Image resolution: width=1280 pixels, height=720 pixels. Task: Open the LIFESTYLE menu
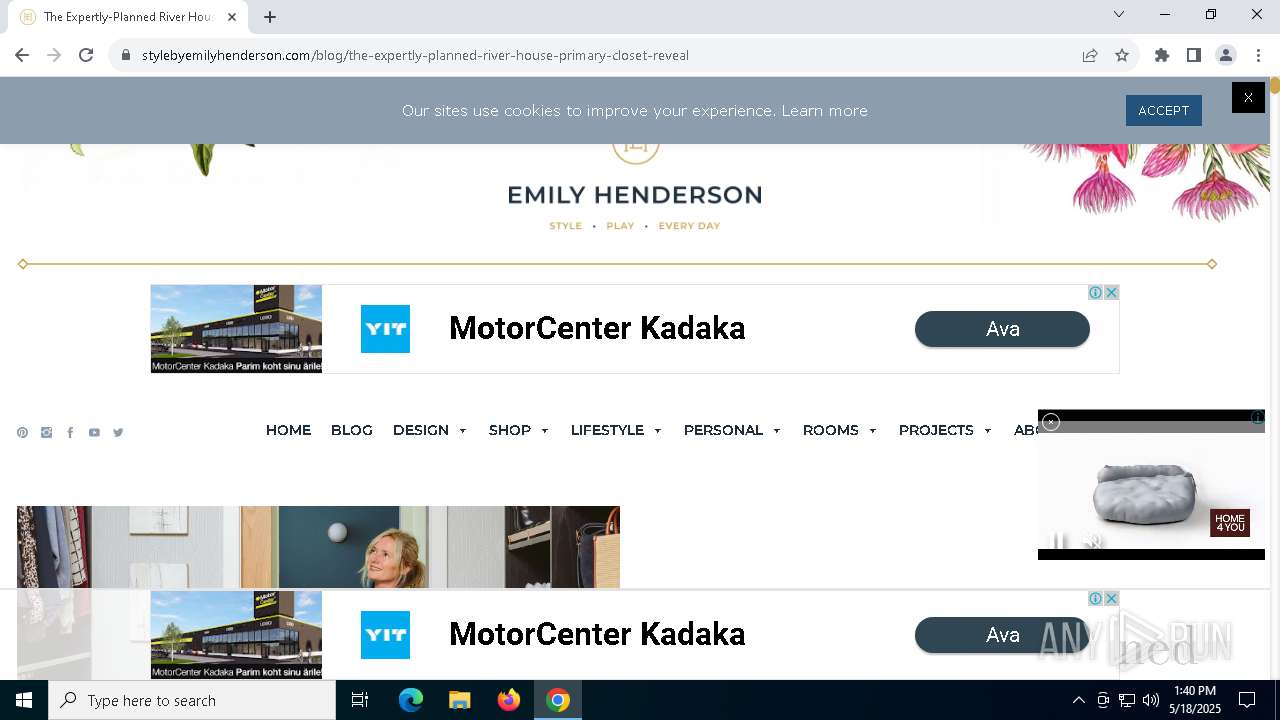point(607,430)
